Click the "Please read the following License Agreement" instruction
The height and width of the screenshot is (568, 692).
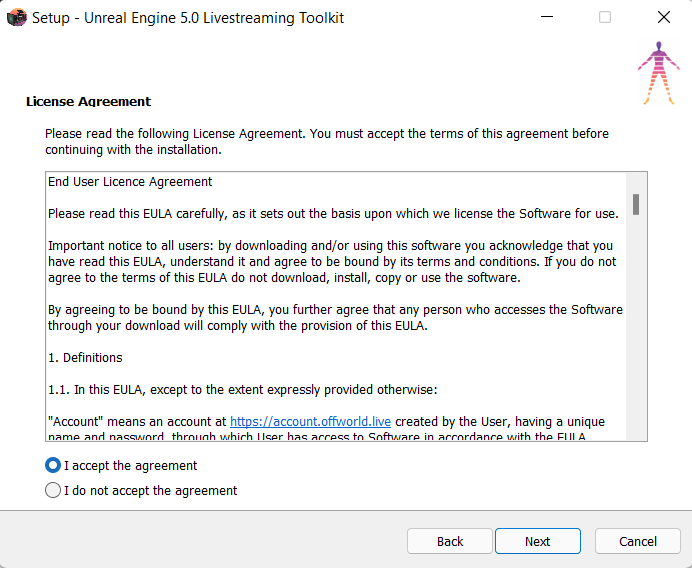(x=327, y=142)
